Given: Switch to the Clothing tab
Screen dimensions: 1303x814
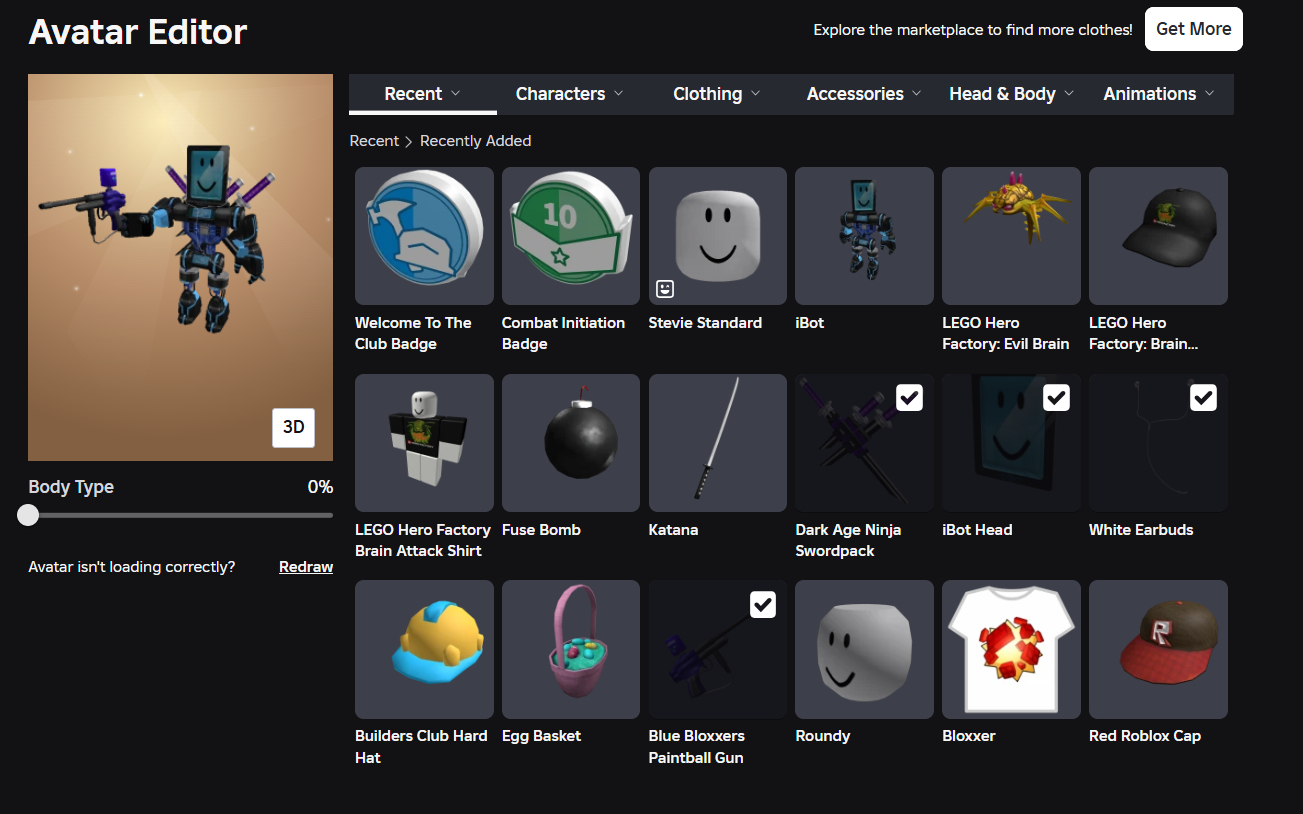Looking at the screenshot, I should pos(716,94).
